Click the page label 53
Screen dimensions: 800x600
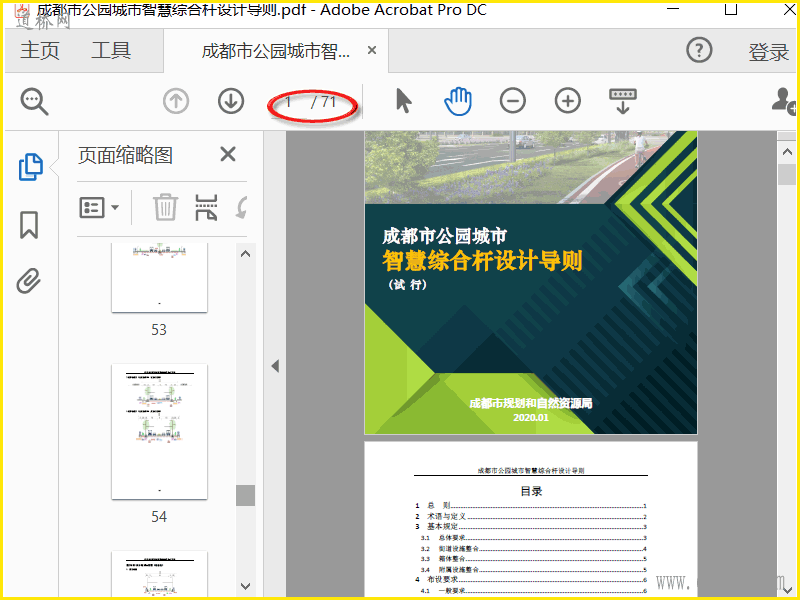[x=159, y=330]
